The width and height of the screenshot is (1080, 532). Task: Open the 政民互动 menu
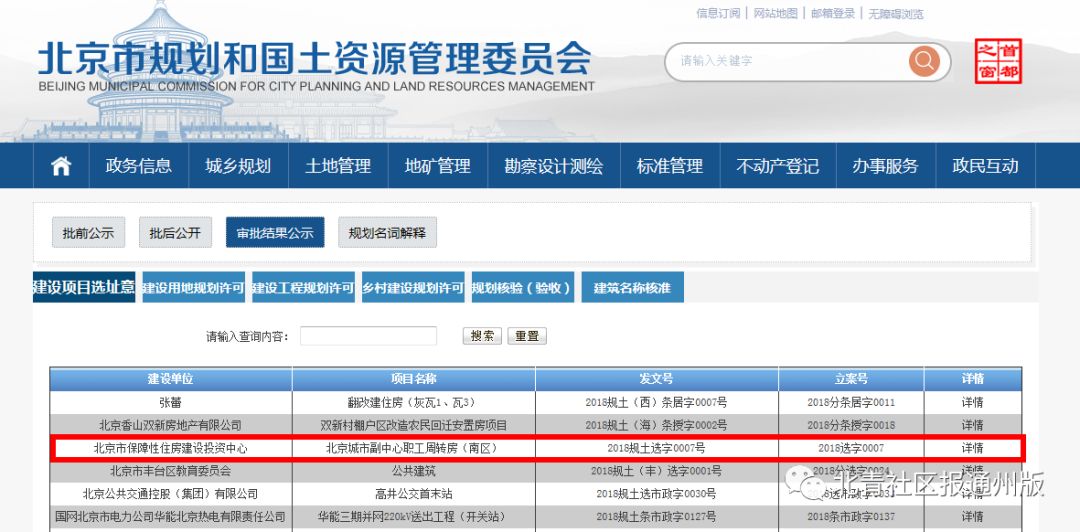pyautogui.click(x=985, y=166)
